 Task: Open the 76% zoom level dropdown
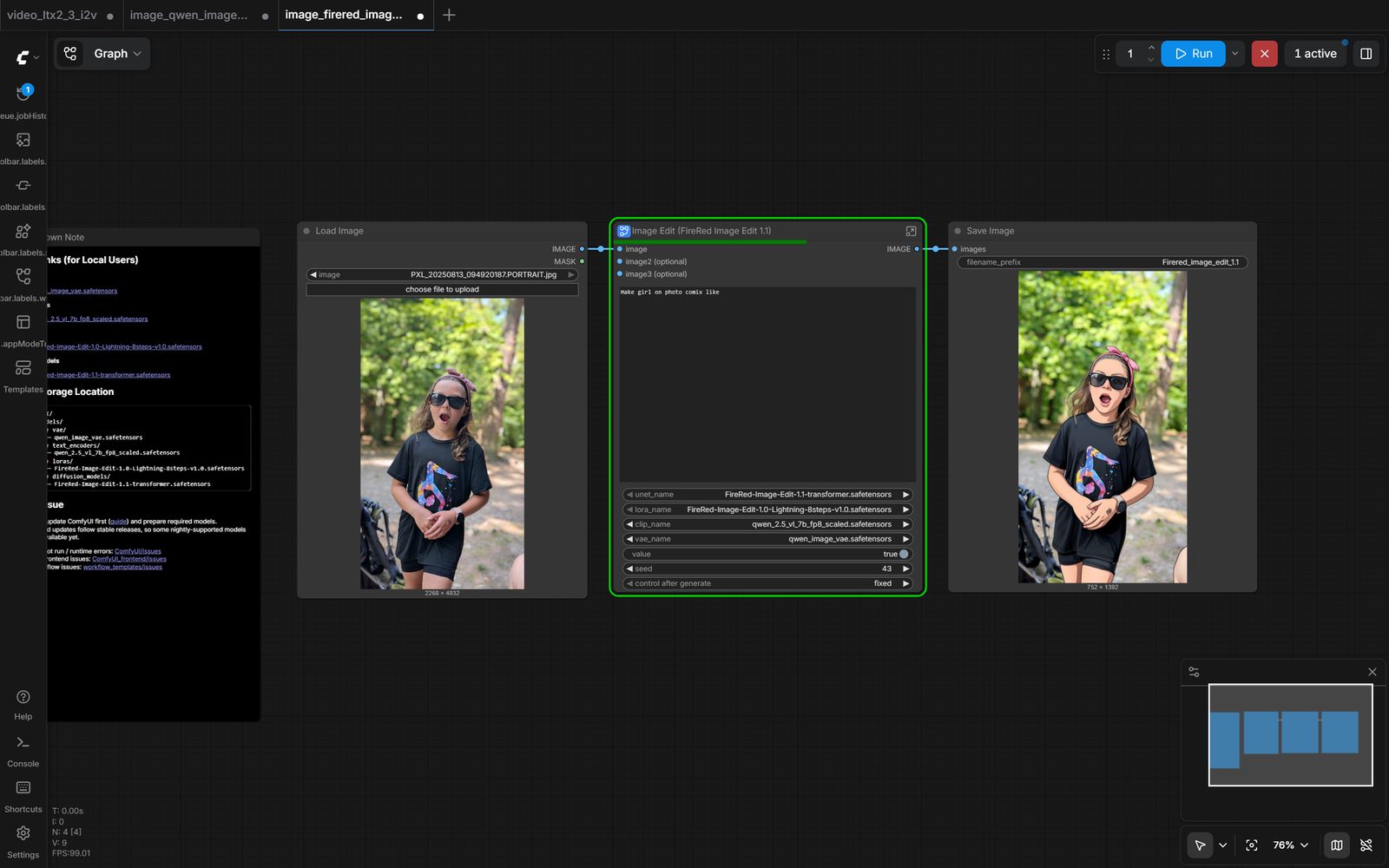pos(1290,845)
